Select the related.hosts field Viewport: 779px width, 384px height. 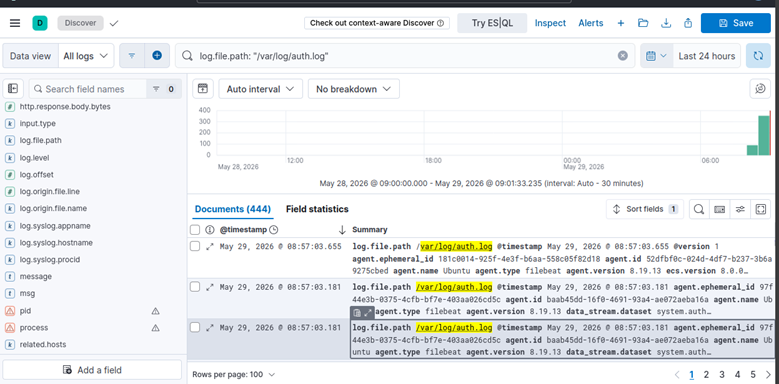(43, 344)
